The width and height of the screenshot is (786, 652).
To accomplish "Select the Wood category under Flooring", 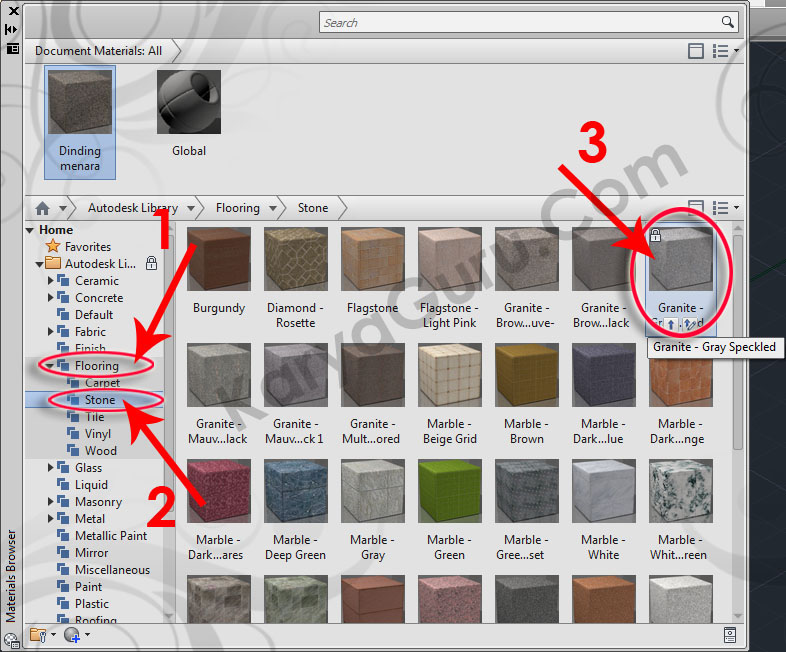I will pyautogui.click(x=100, y=451).
